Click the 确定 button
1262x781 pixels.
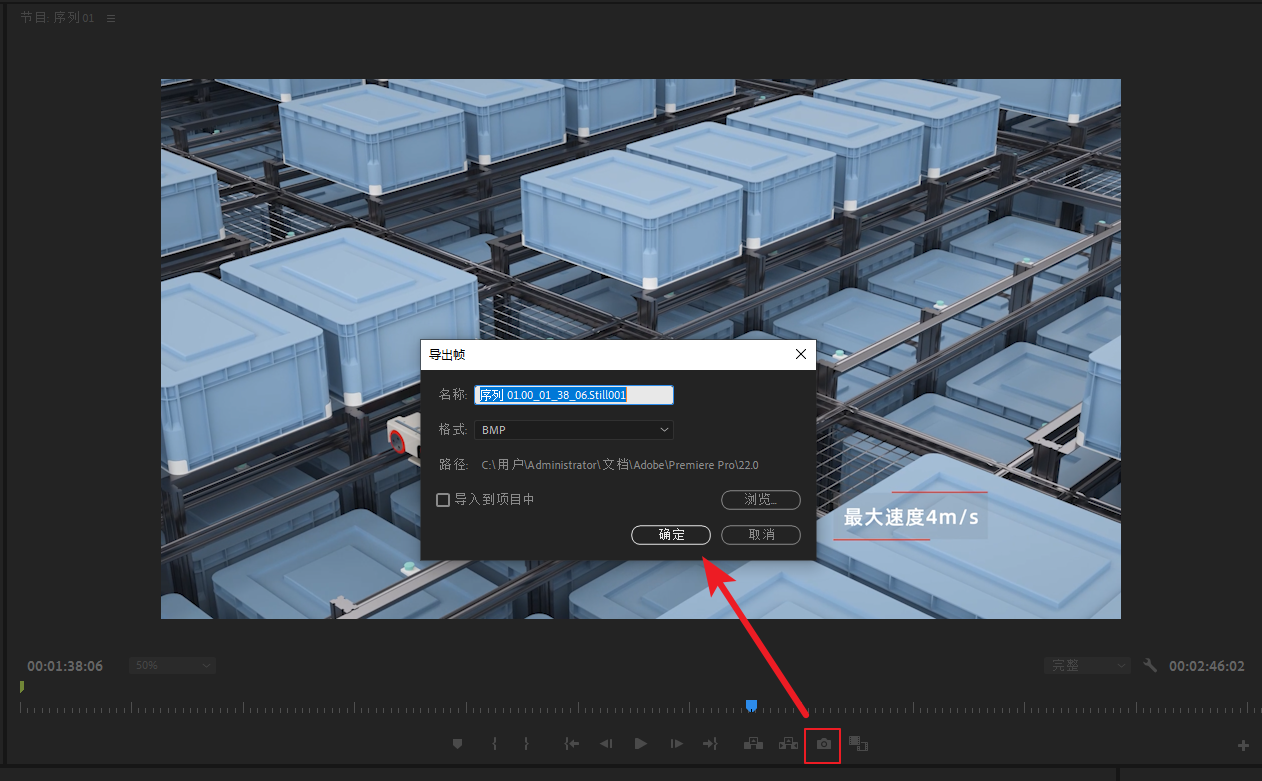[671, 535]
